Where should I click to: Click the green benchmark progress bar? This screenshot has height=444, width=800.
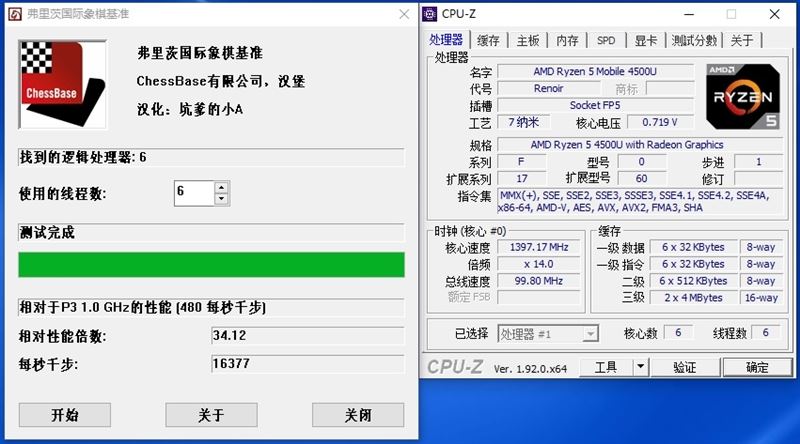(211, 264)
